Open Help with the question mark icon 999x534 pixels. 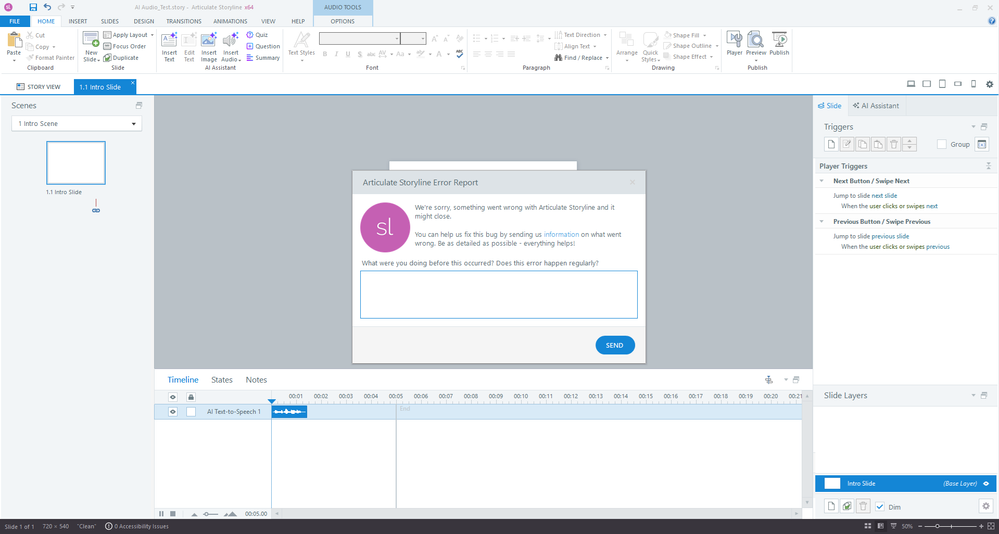point(991,21)
